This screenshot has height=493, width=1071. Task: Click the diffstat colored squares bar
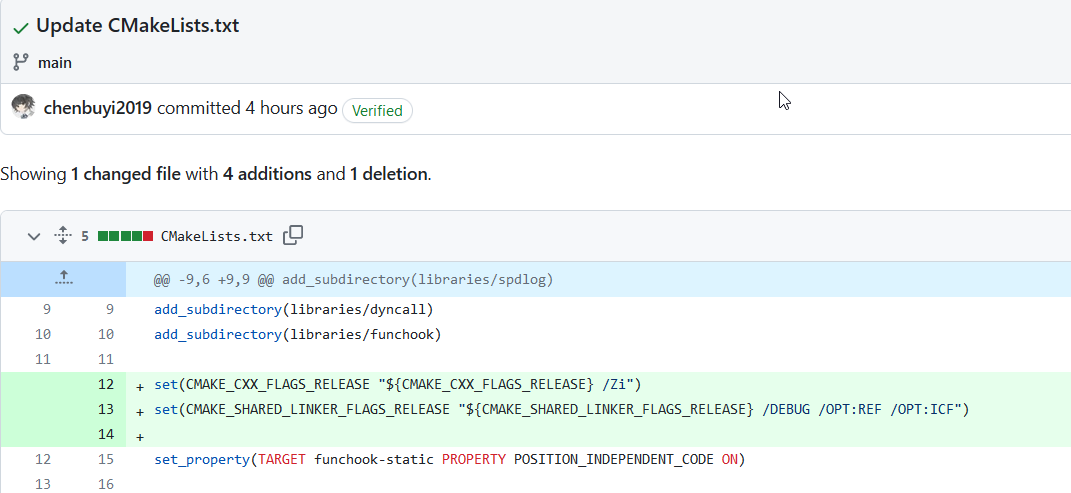pyautogui.click(x=126, y=236)
